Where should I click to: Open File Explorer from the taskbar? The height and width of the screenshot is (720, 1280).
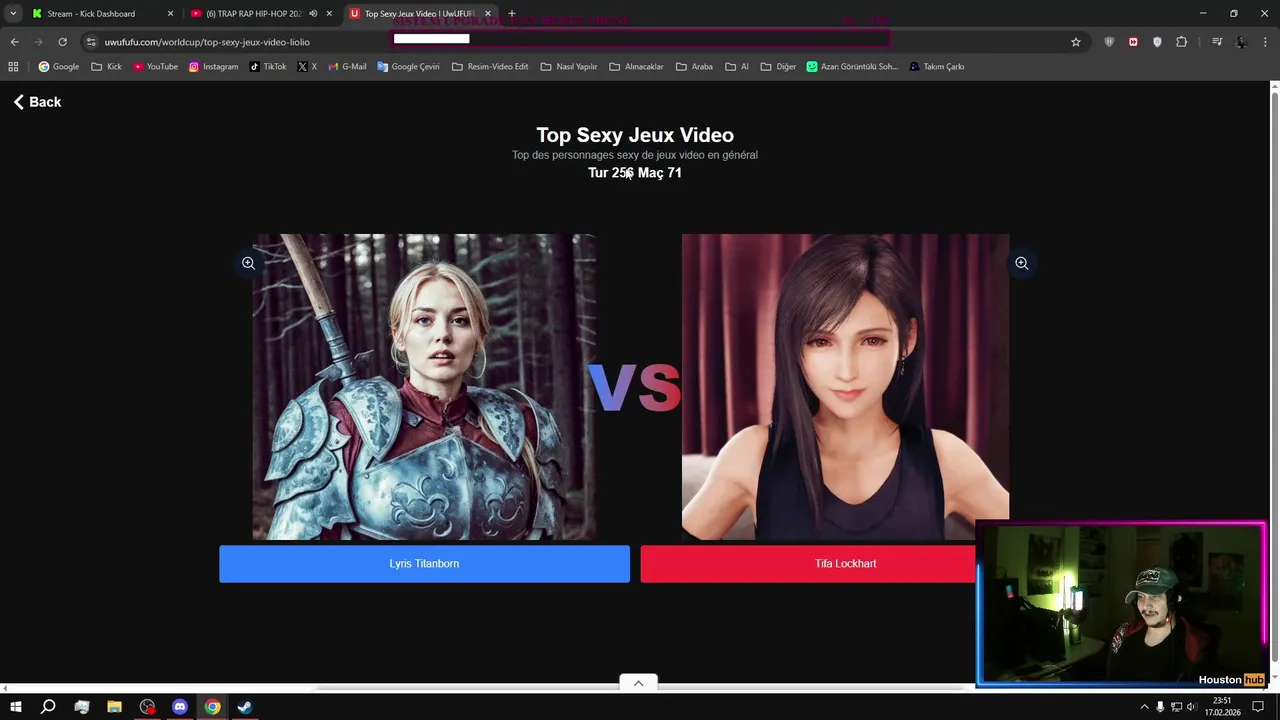pos(114,707)
